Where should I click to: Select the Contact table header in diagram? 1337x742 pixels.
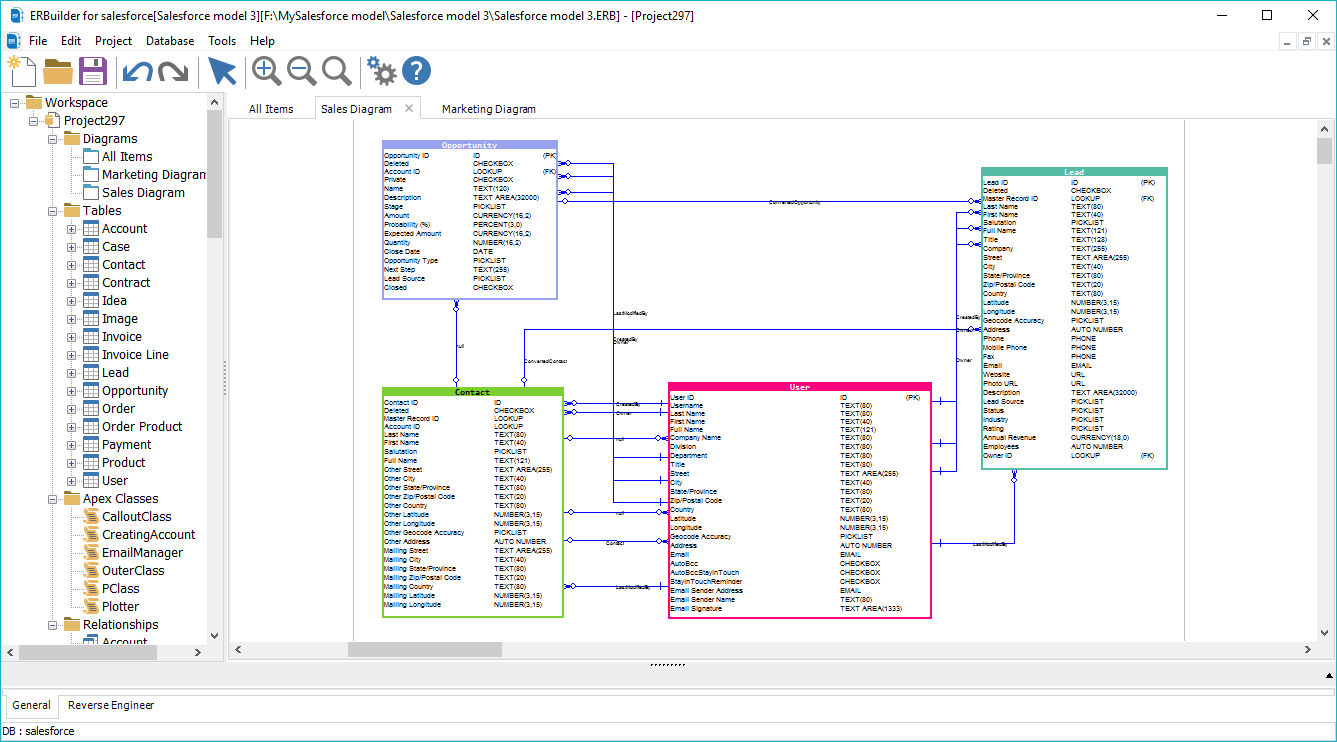[473, 392]
